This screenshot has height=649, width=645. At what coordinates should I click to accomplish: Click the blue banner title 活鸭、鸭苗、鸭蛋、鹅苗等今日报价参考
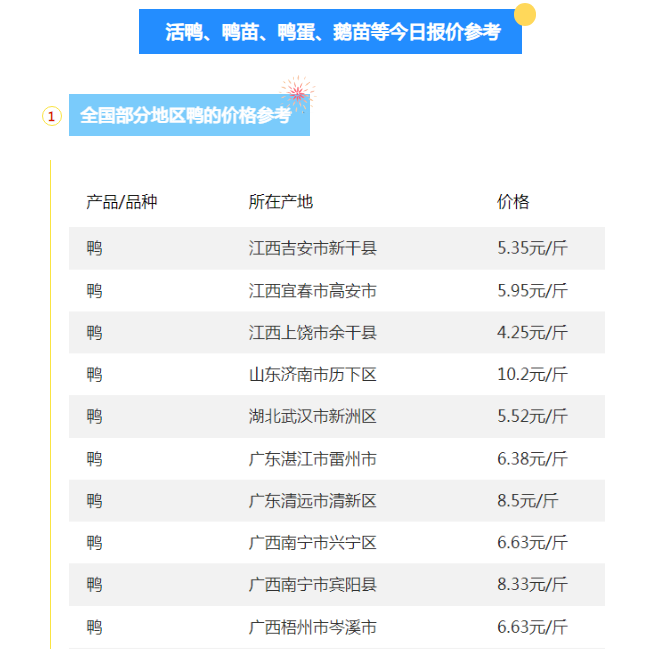point(331,33)
